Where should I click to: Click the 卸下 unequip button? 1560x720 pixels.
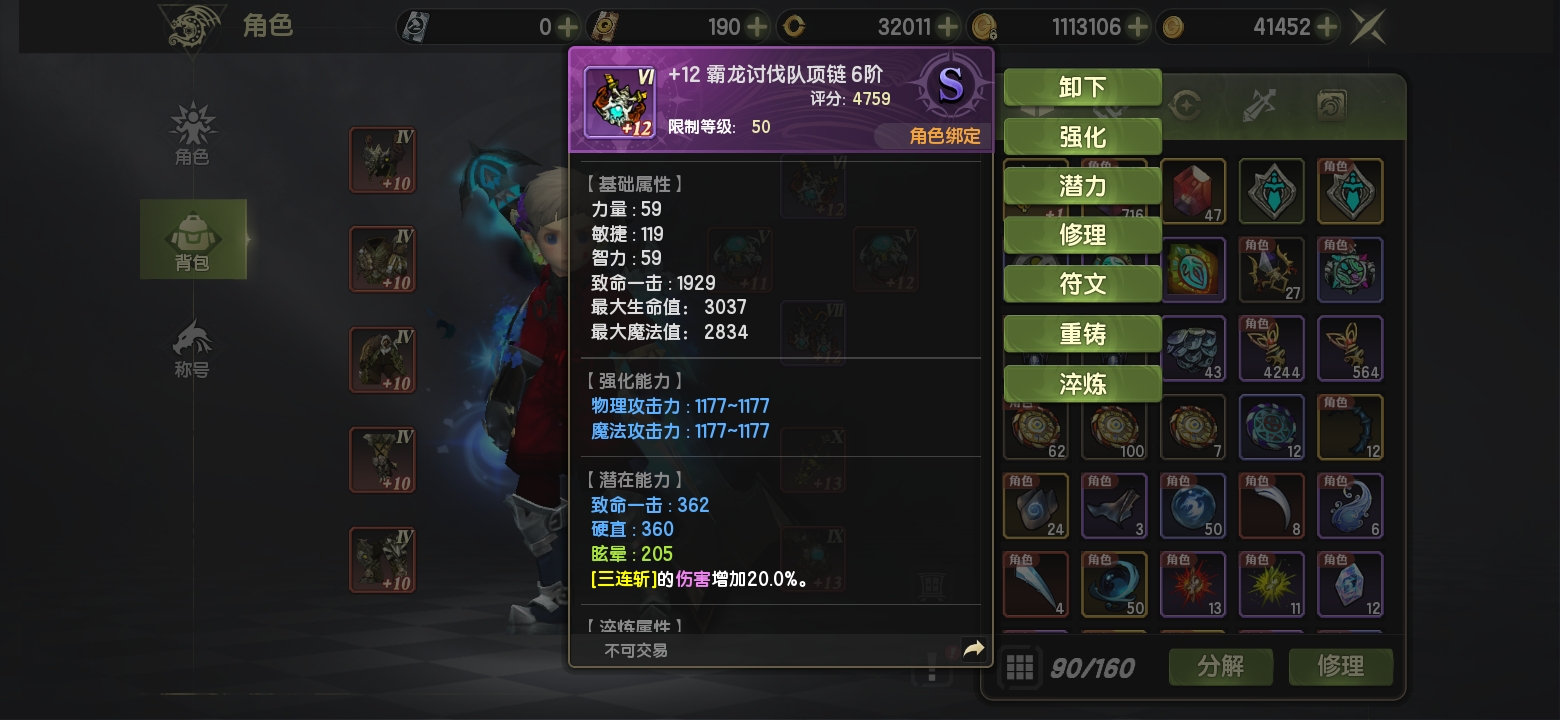(x=1082, y=87)
